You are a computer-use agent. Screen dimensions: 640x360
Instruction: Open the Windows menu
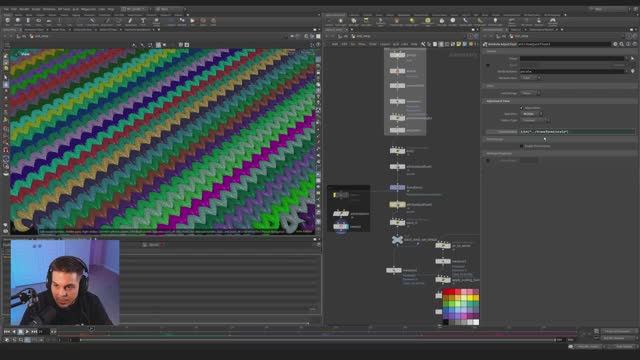[x=49, y=9]
